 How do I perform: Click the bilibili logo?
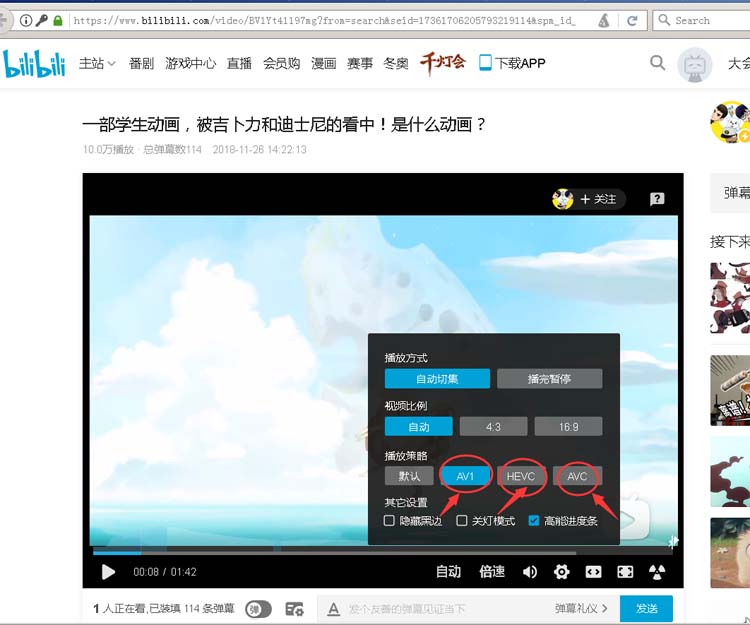pyautogui.click(x=34, y=64)
